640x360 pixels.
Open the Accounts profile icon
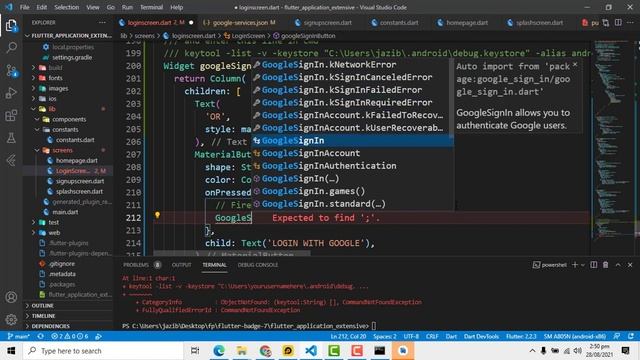pyautogui.click(x=11, y=297)
